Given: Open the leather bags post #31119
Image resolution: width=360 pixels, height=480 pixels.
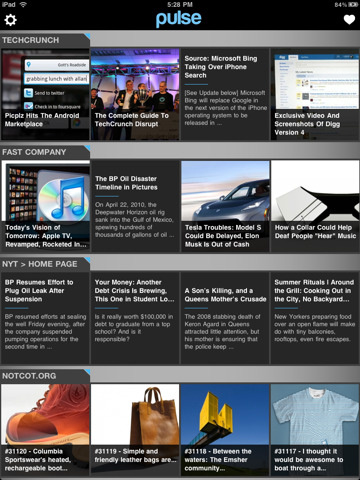Looking at the screenshot, I should coord(135,430).
